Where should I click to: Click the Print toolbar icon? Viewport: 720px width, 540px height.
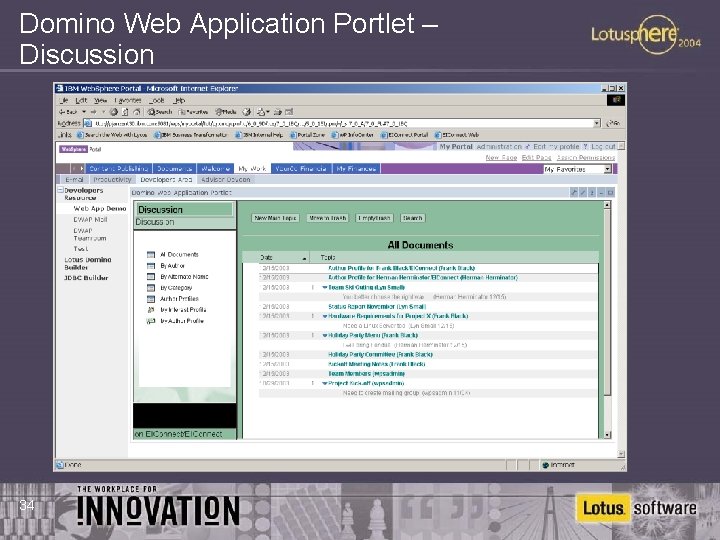pyautogui.click(x=278, y=112)
